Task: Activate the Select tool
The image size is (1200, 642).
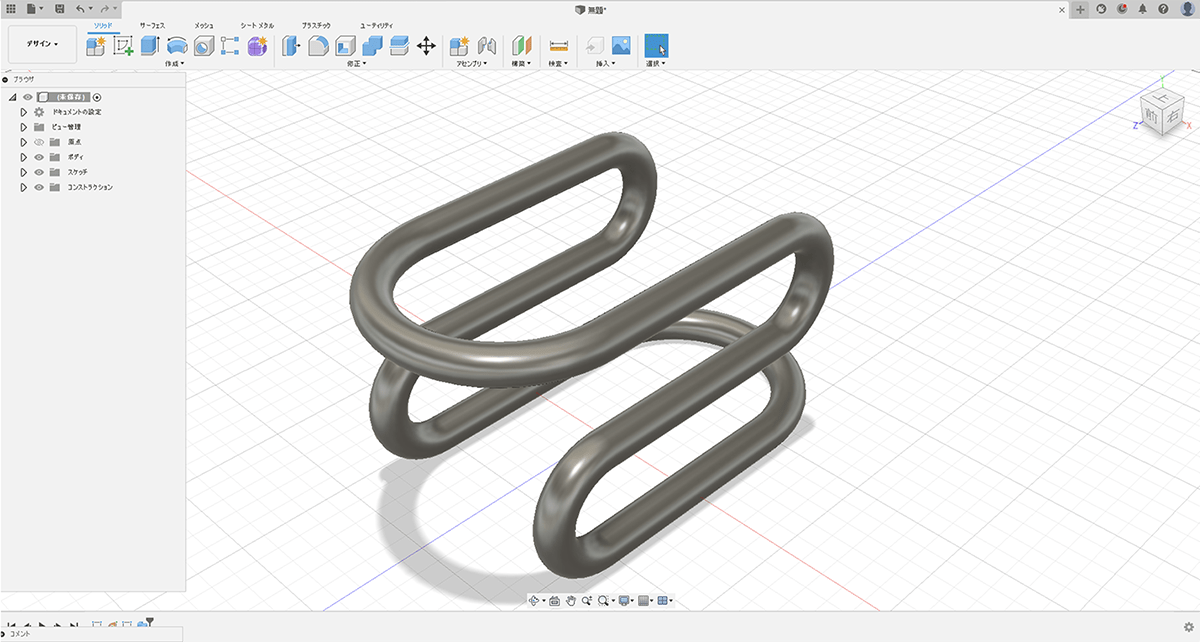Action: [x=657, y=45]
